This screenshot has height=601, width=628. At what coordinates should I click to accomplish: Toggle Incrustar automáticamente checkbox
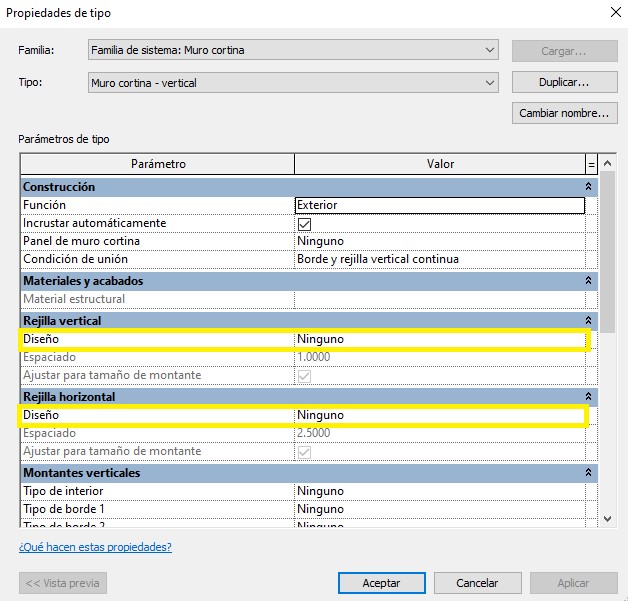pos(304,224)
